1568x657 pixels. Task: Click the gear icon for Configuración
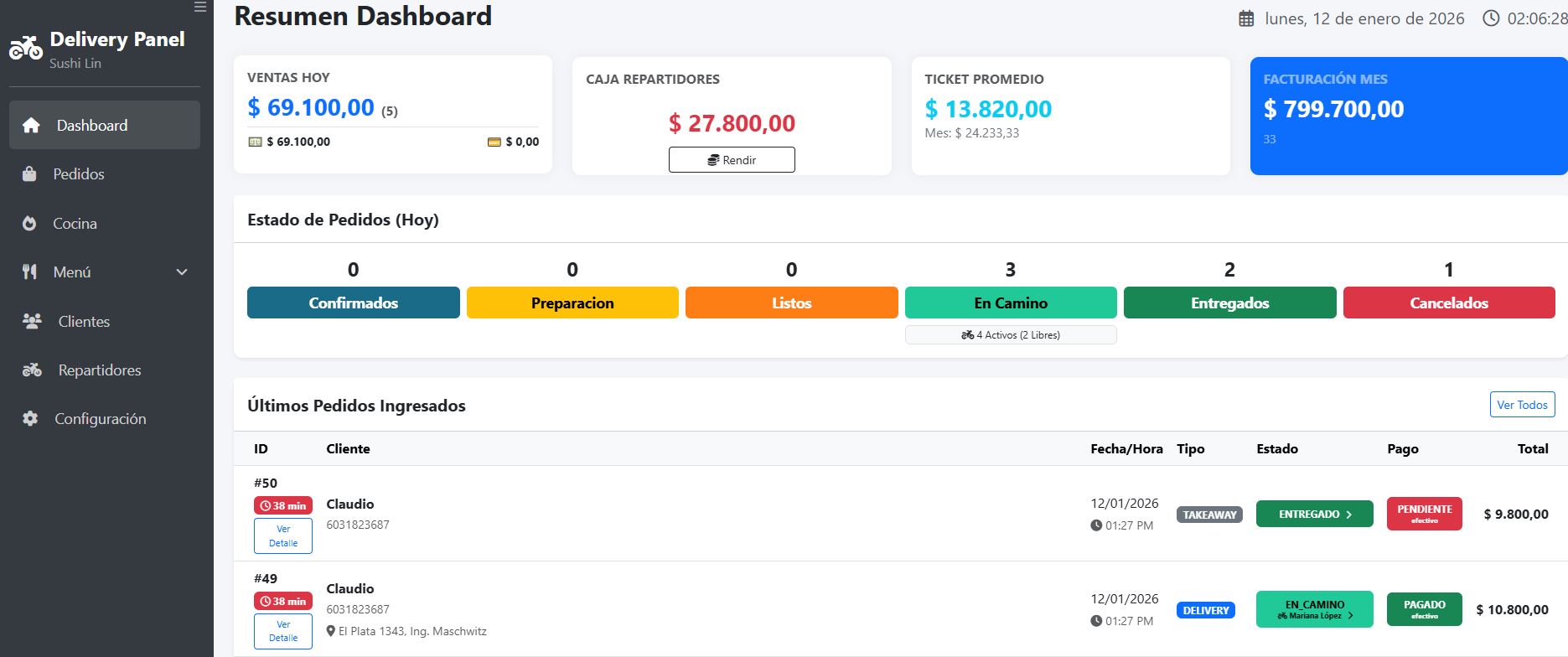point(30,418)
